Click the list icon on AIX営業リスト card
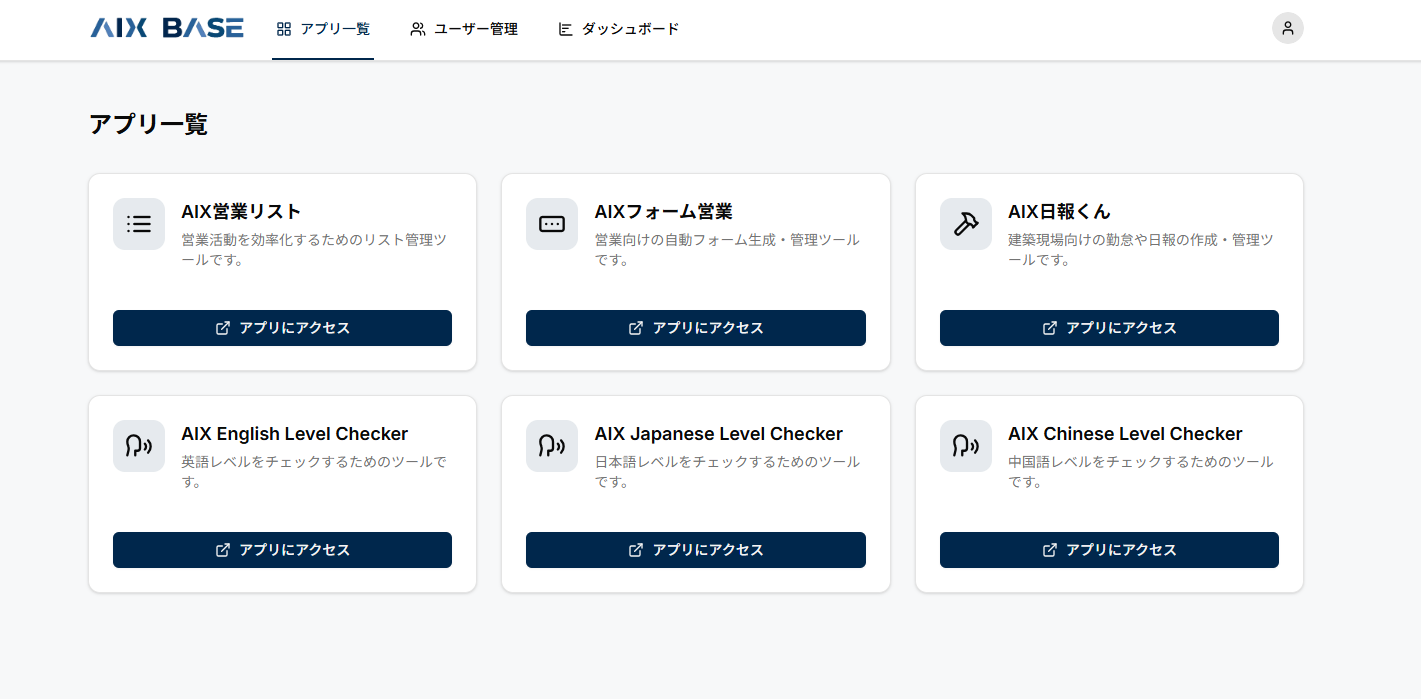1421x699 pixels. click(138, 224)
